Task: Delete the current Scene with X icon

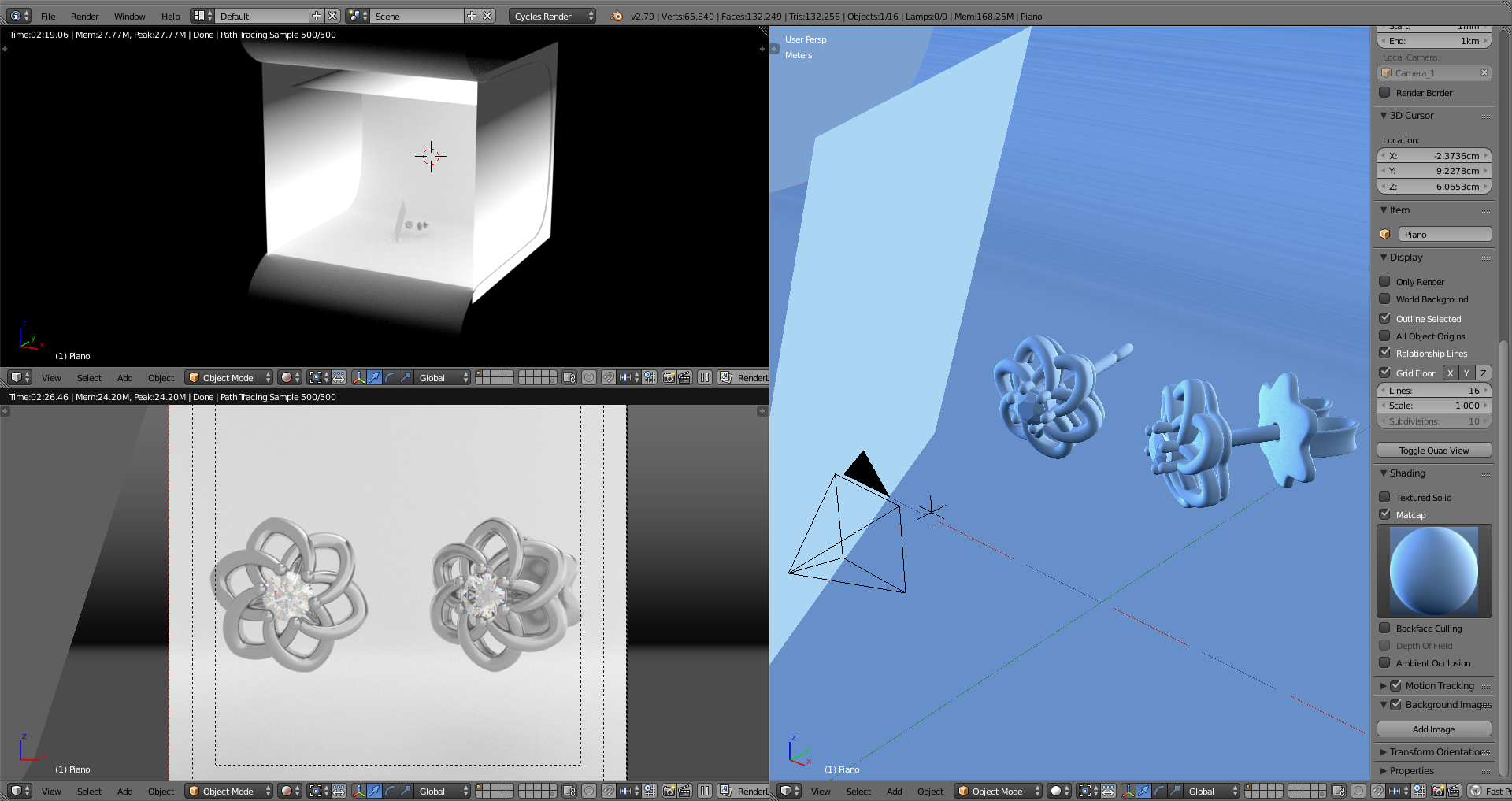Action: click(x=488, y=16)
